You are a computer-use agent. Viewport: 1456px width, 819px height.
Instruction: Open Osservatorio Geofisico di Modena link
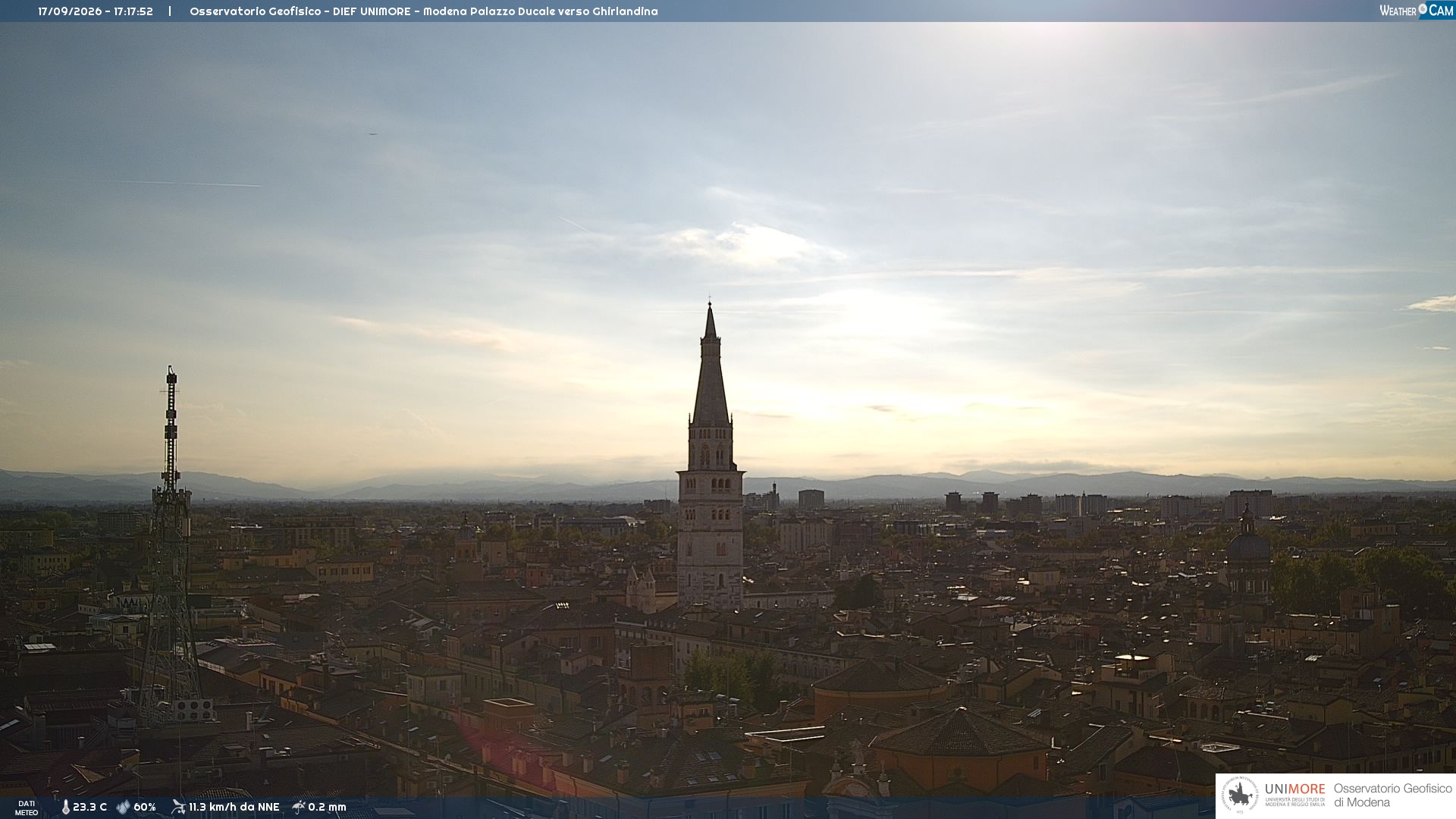point(1392,795)
